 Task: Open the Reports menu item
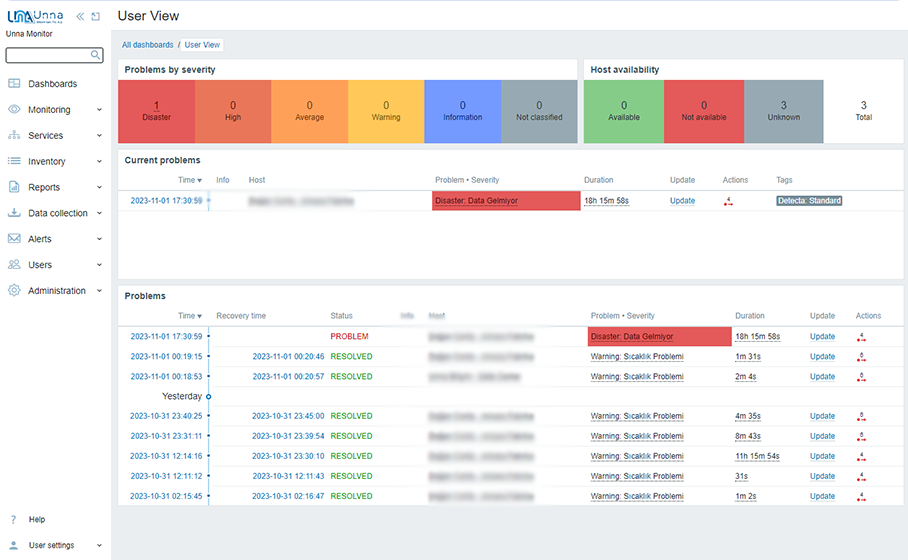pos(44,187)
